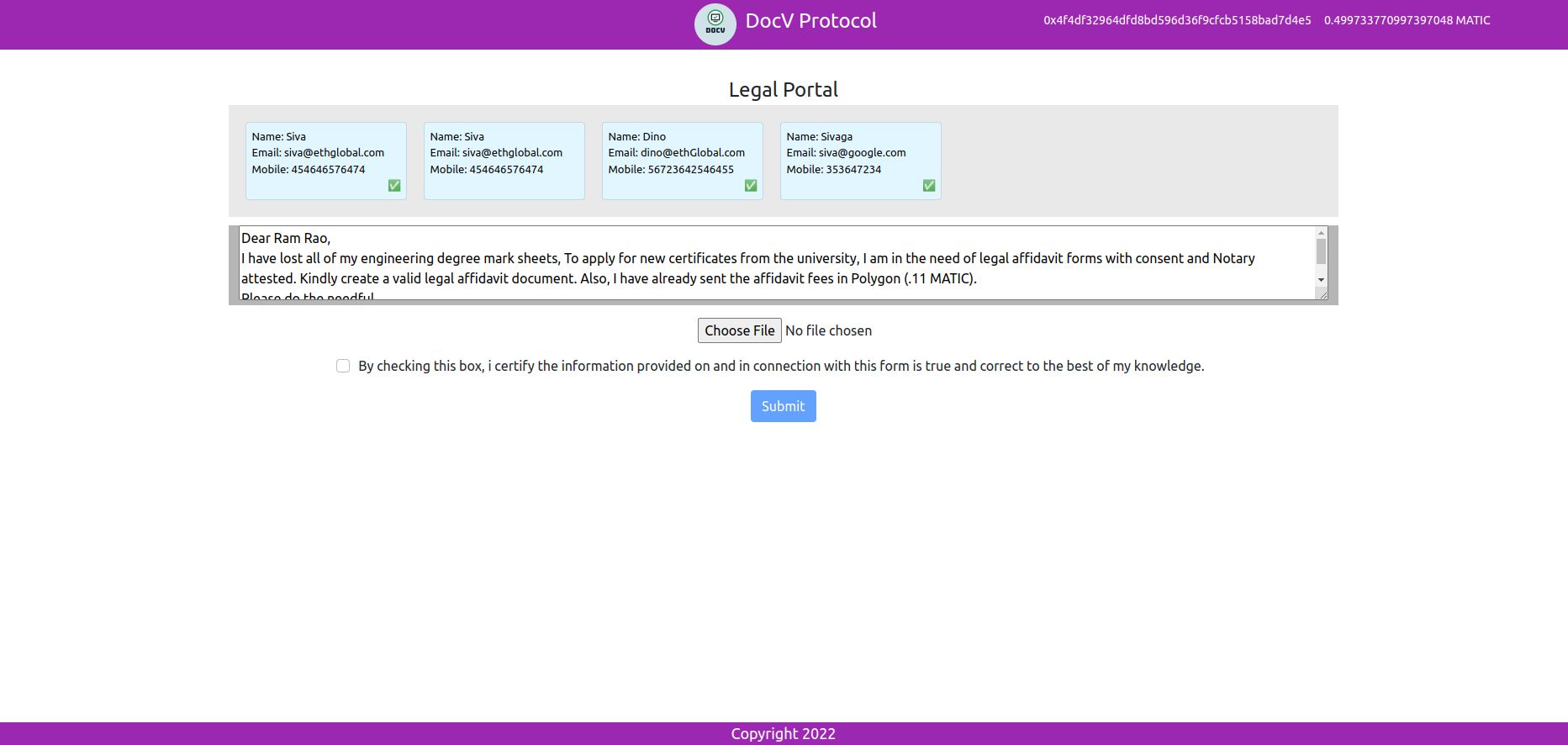Viewport: 1568px width, 745px height.
Task: Click the MATIC balance in header
Action: tap(1407, 20)
